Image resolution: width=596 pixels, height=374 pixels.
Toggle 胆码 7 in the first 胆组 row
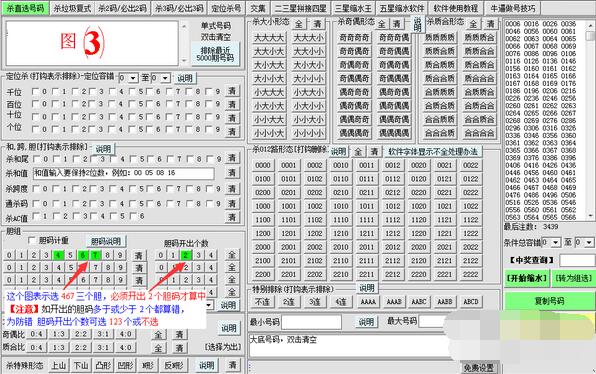[x=95, y=255]
